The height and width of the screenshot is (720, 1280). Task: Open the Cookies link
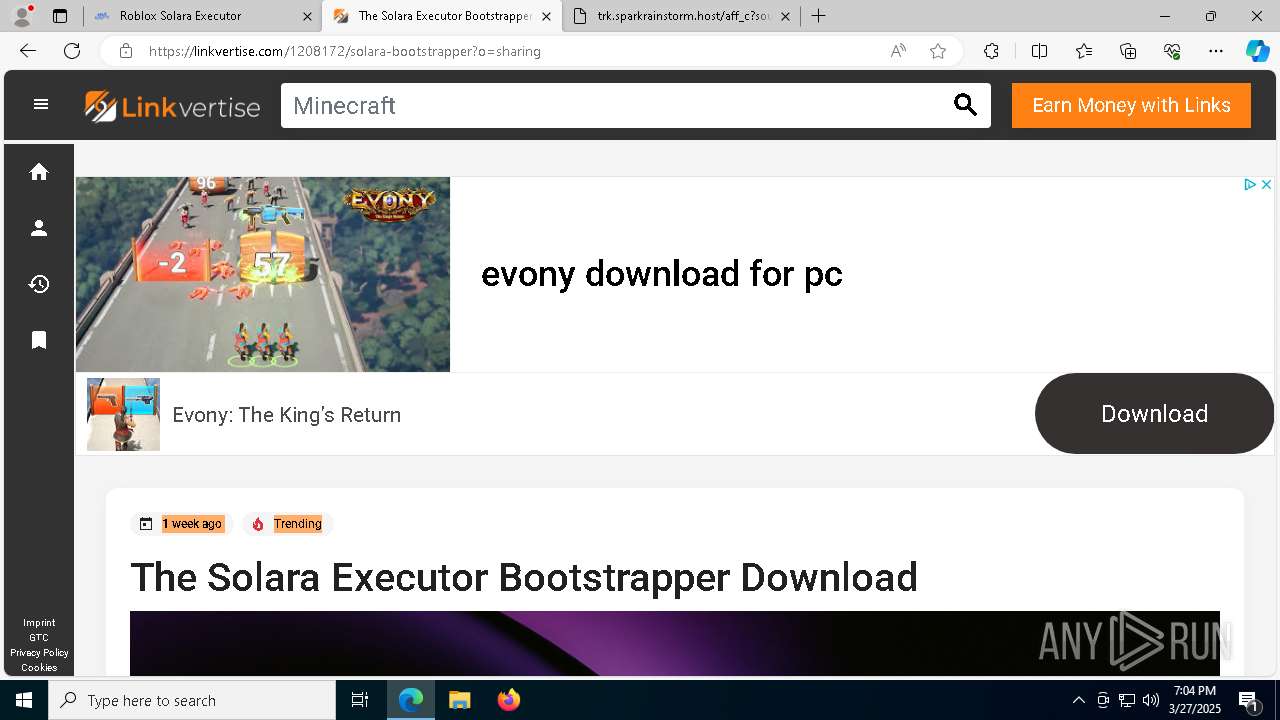click(39, 667)
